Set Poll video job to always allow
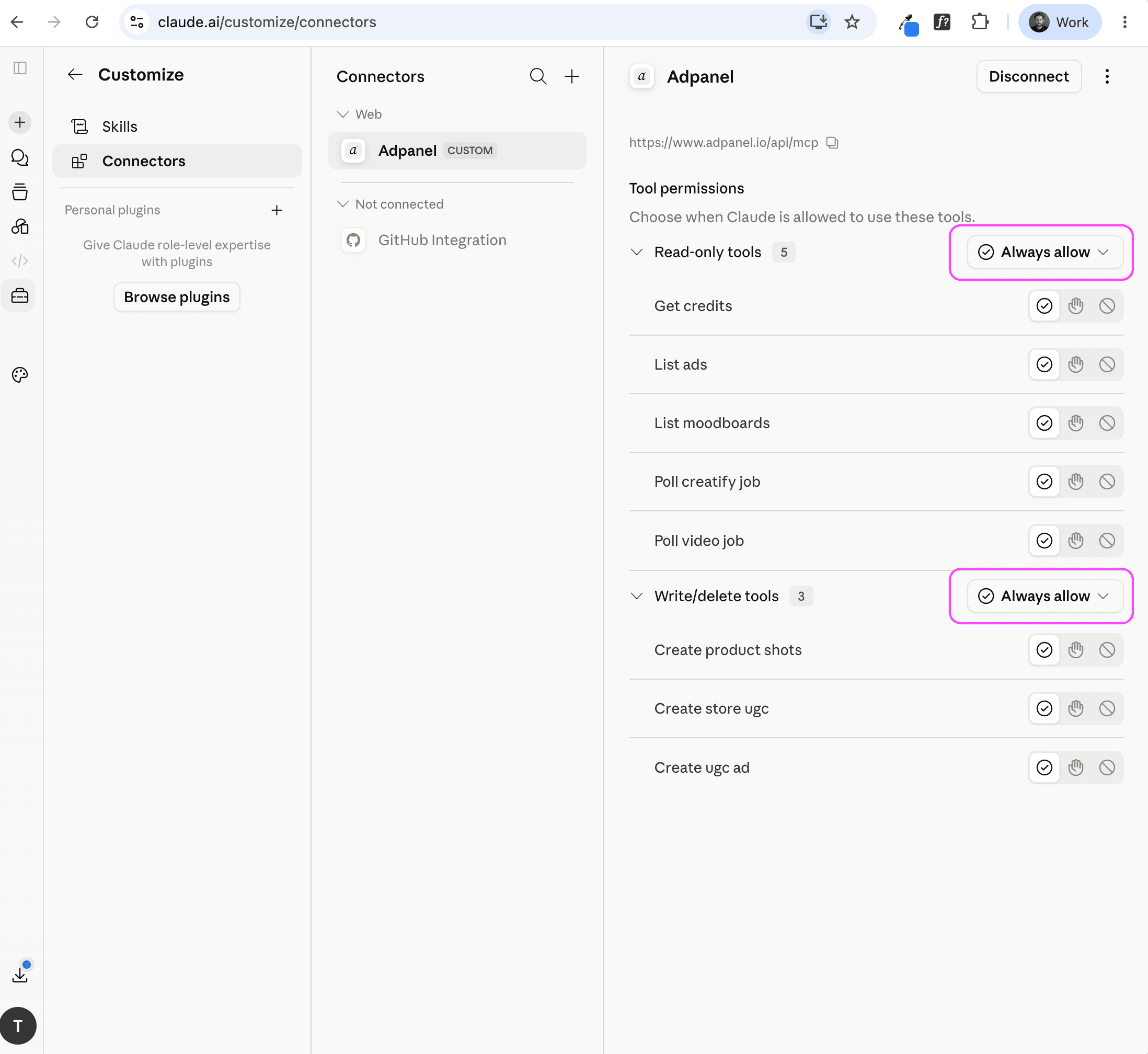1148x1054 pixels. (1044, 541)
